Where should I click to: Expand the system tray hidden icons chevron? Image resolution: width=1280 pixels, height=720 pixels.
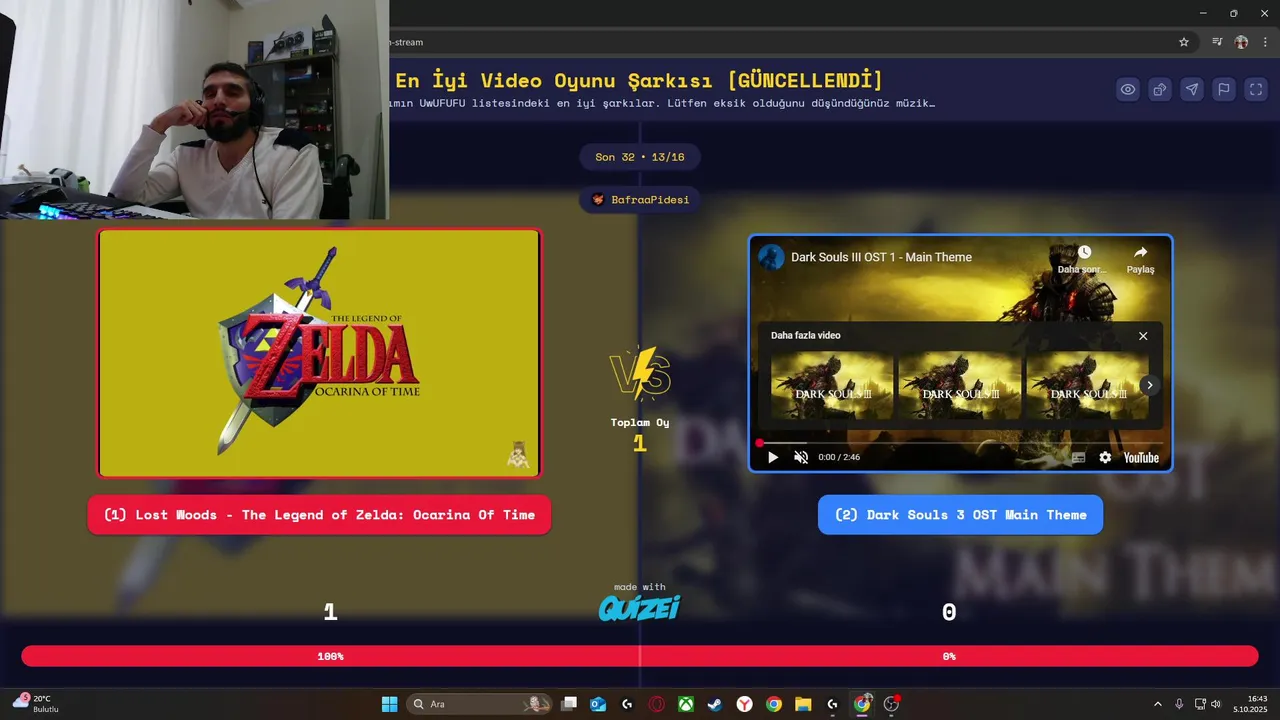1158,704
